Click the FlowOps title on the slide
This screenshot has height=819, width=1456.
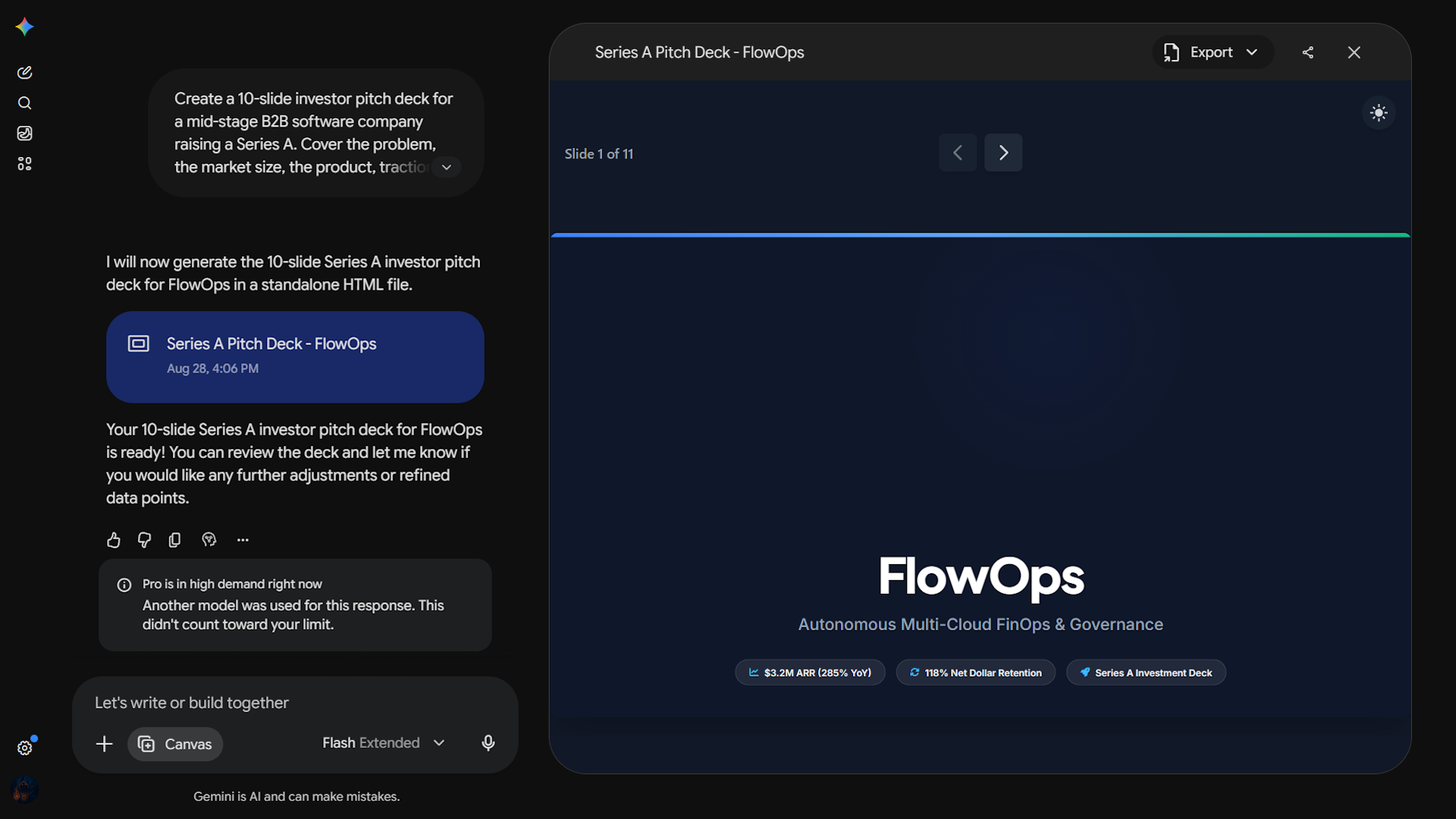[981, 578]
